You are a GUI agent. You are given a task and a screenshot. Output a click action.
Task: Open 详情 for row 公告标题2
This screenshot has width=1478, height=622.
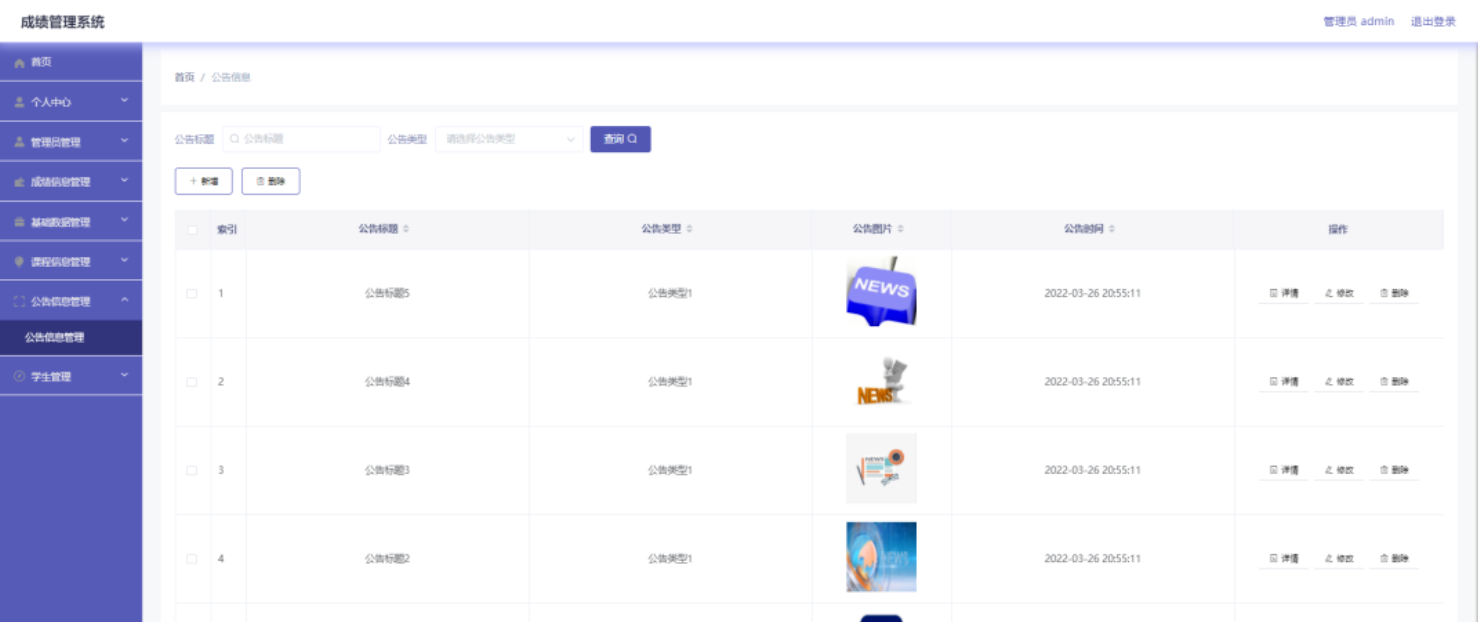pos(1283,559)
